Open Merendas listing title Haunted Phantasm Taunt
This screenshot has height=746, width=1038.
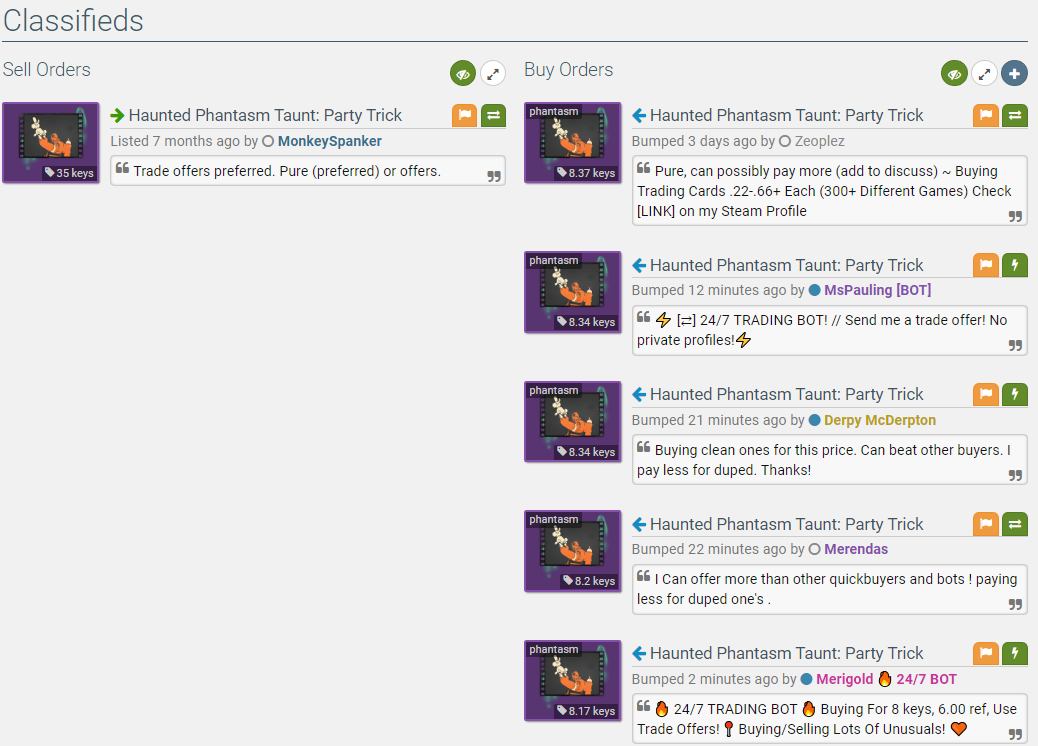coord(786,524)
